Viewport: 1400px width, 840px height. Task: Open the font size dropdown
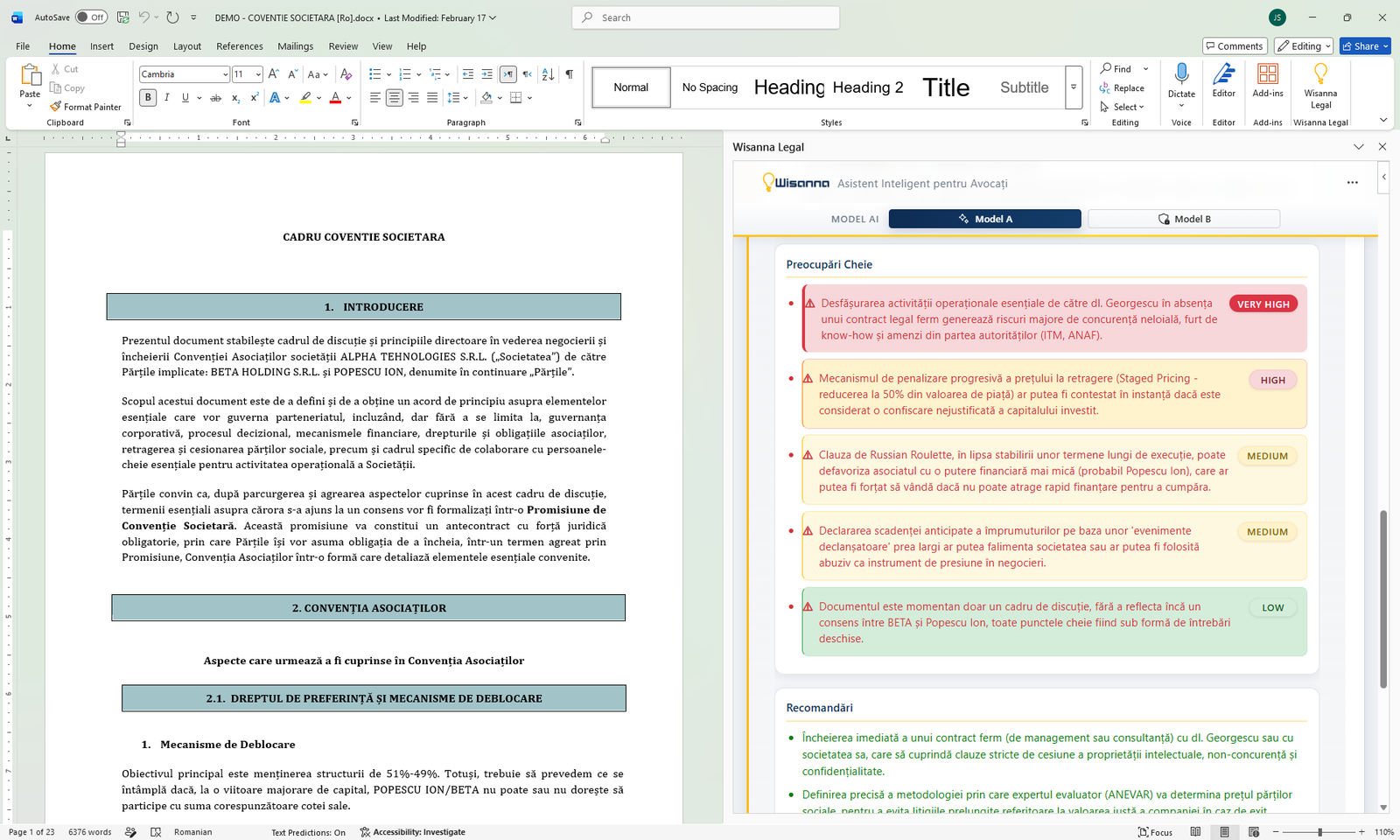point(258,74)
